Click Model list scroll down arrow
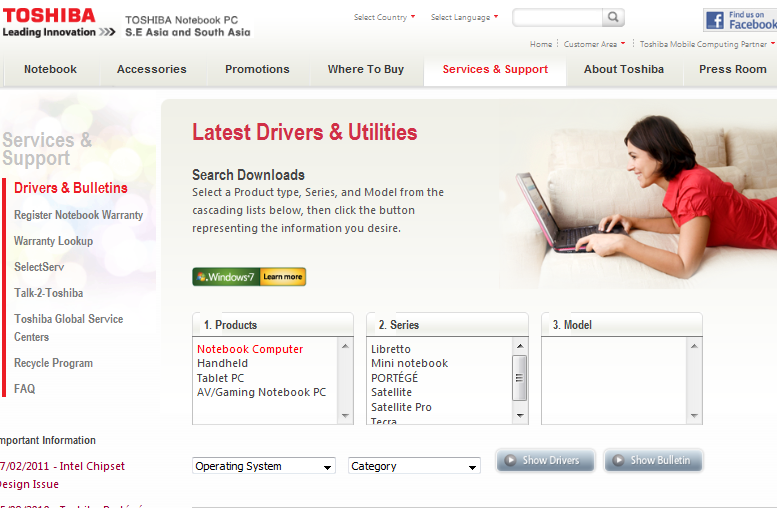777x508 pixels. click(x=694, y=416)
